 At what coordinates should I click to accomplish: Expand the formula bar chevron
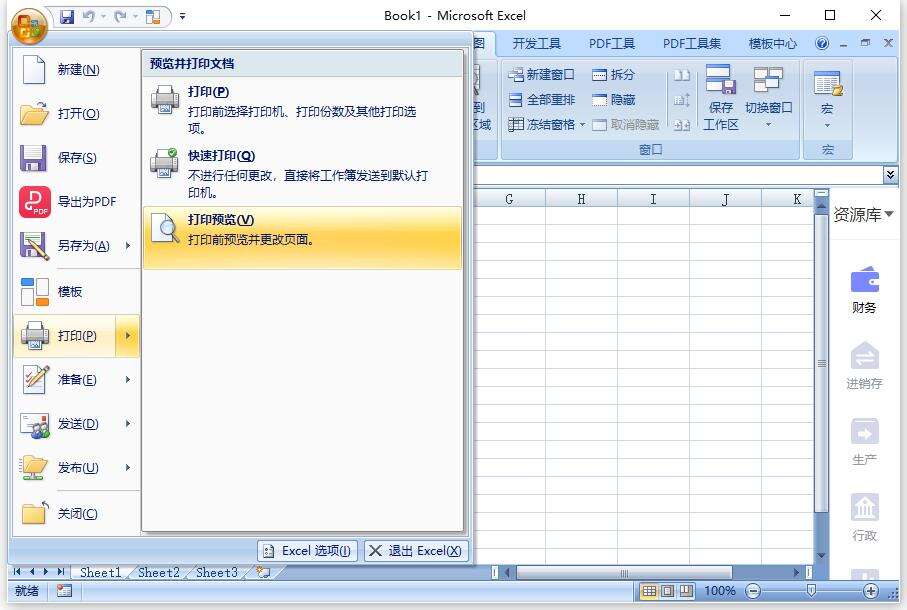click(x=890, y=174)
